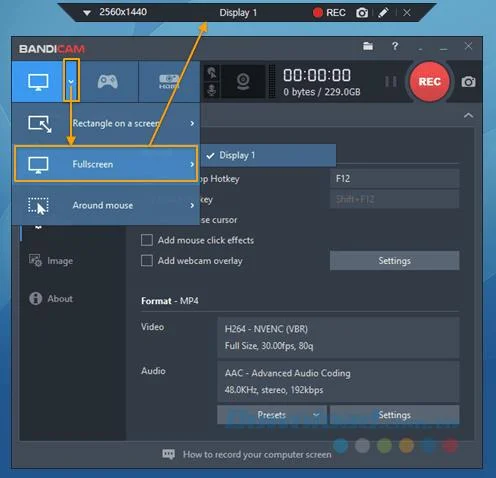Switch to game recording mode gamepad icon

pos(107,81)
